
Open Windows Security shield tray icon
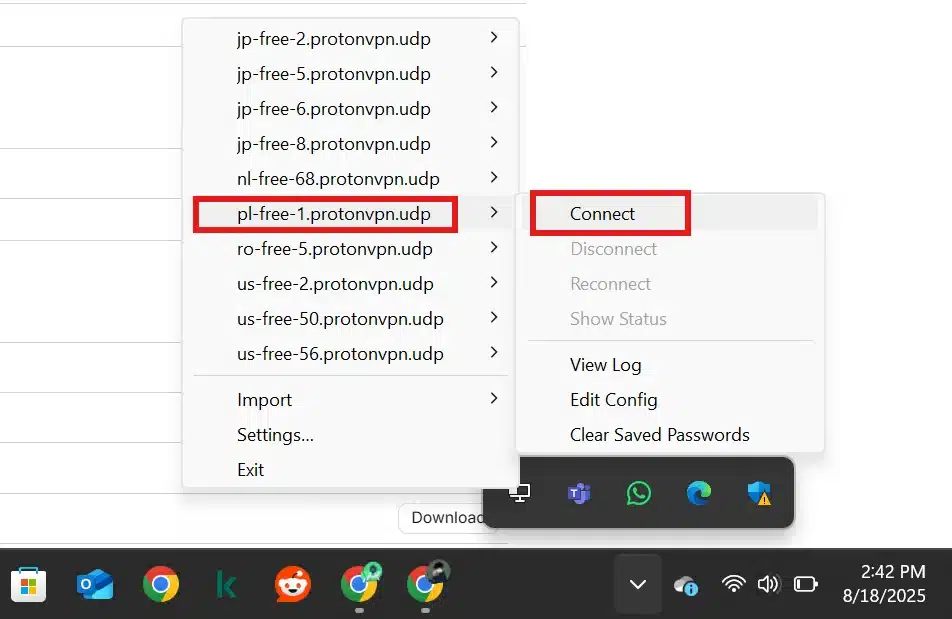758,493
